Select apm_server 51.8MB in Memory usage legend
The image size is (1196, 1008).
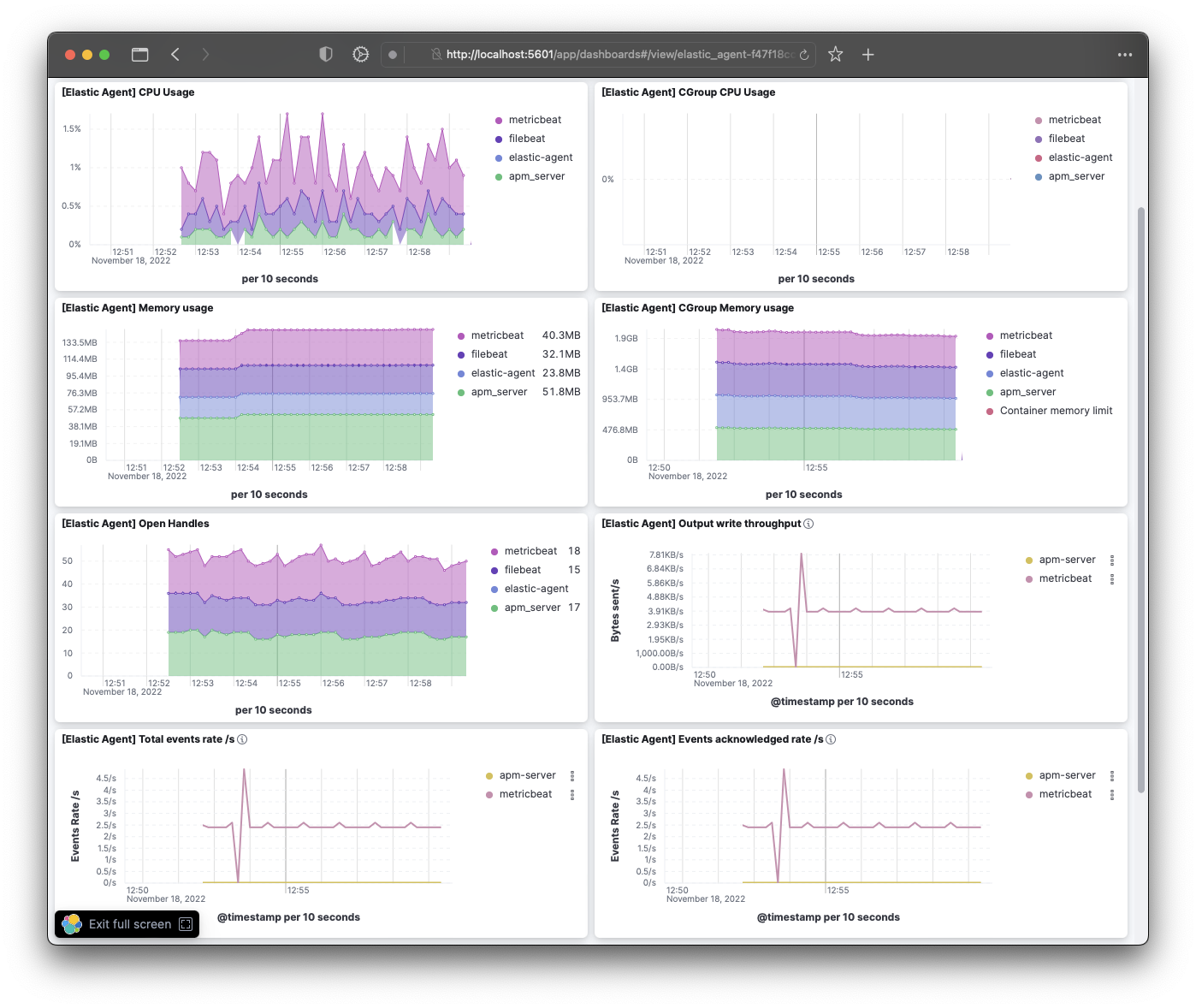(518, 392)
